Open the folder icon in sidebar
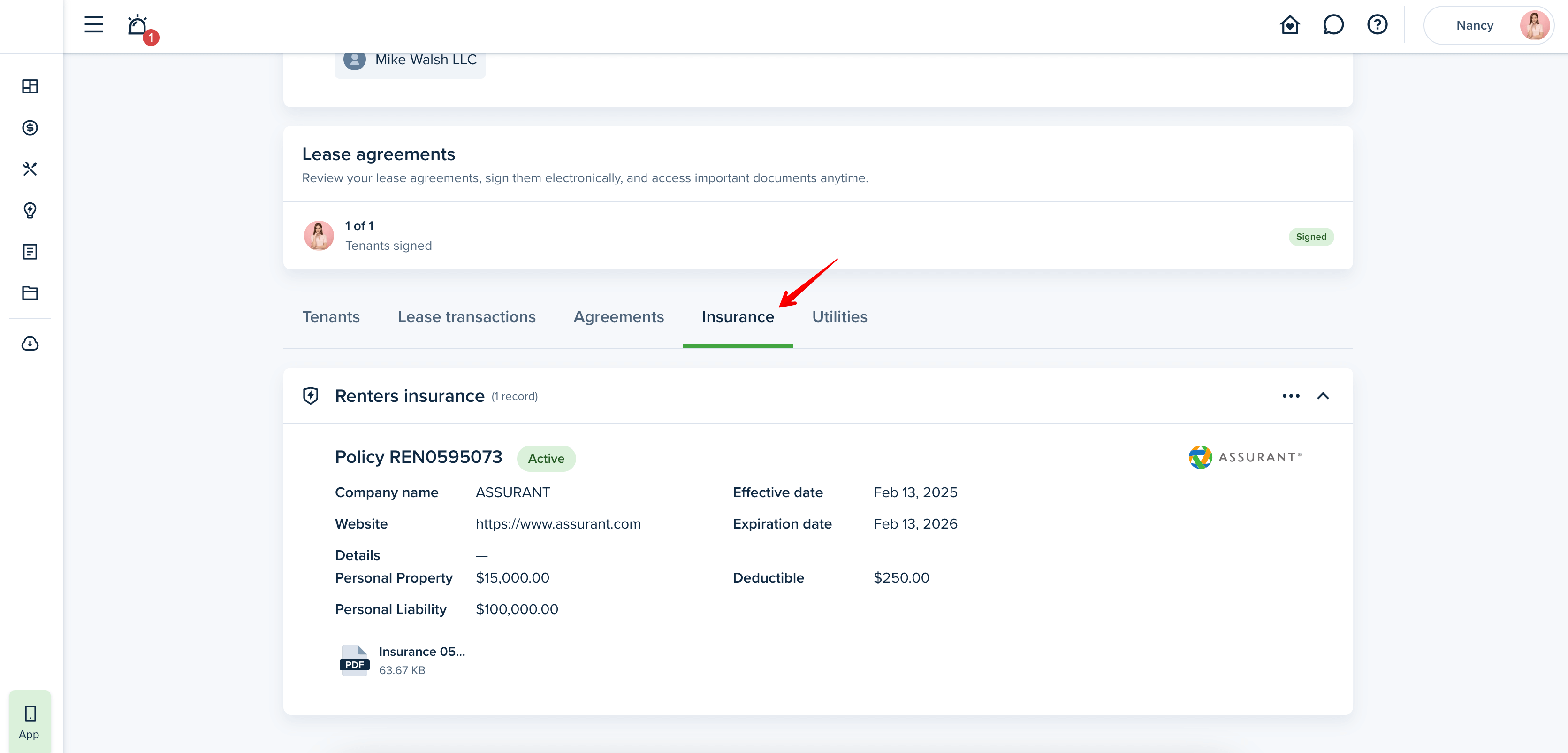1568x753 pixels. click(x=30, y=293)
